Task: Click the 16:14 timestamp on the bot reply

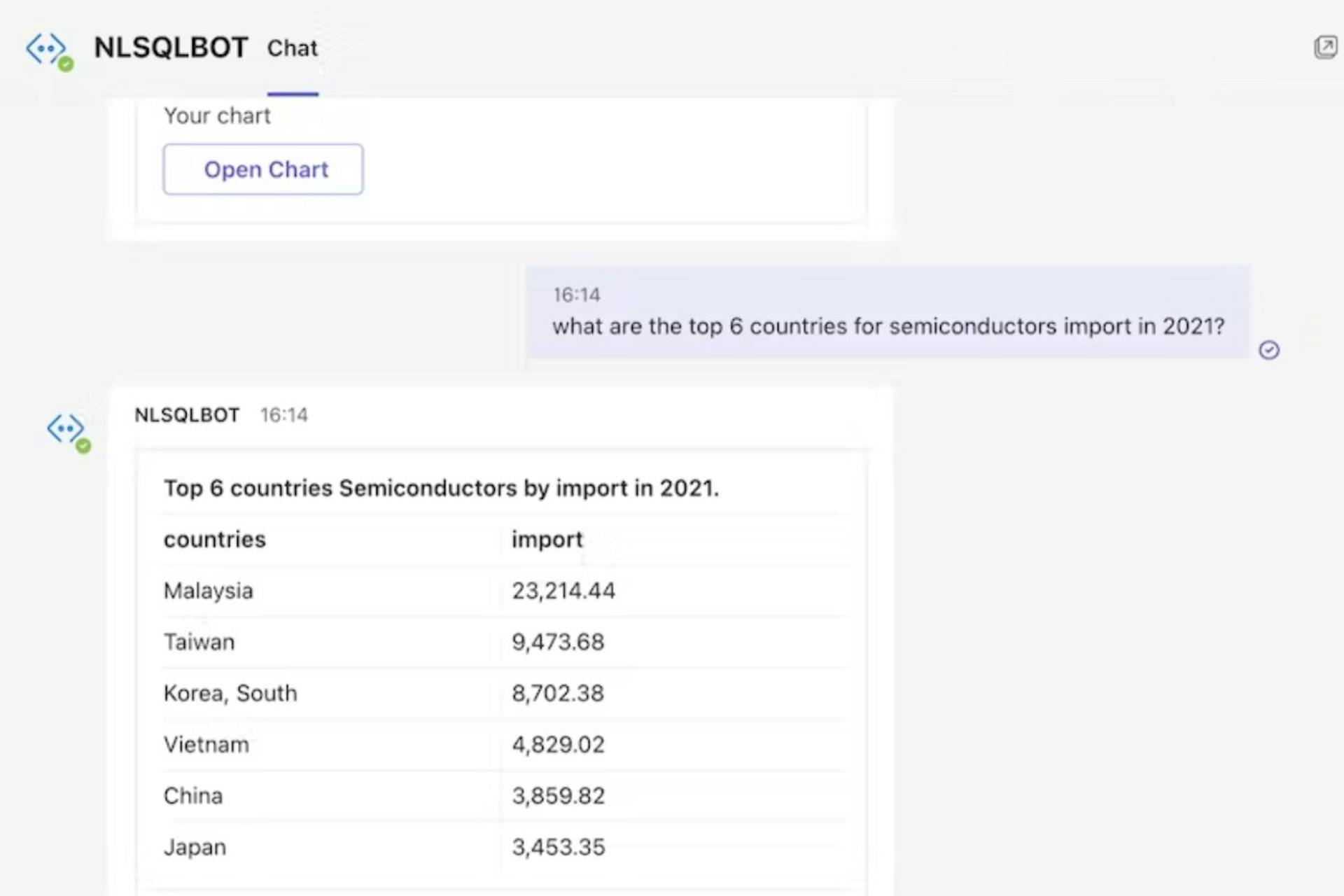Action: (x=283, y=415)
